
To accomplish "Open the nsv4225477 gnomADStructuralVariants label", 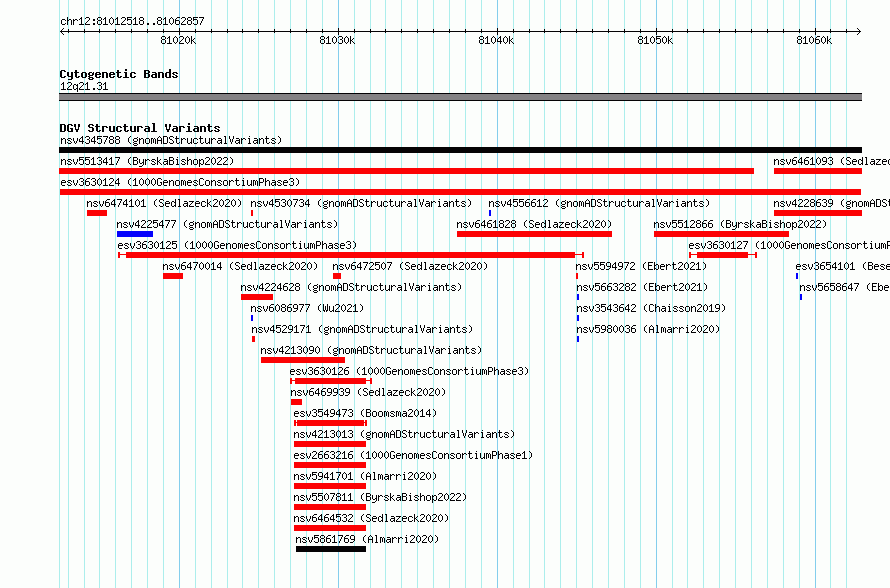I will click(227, 224).
